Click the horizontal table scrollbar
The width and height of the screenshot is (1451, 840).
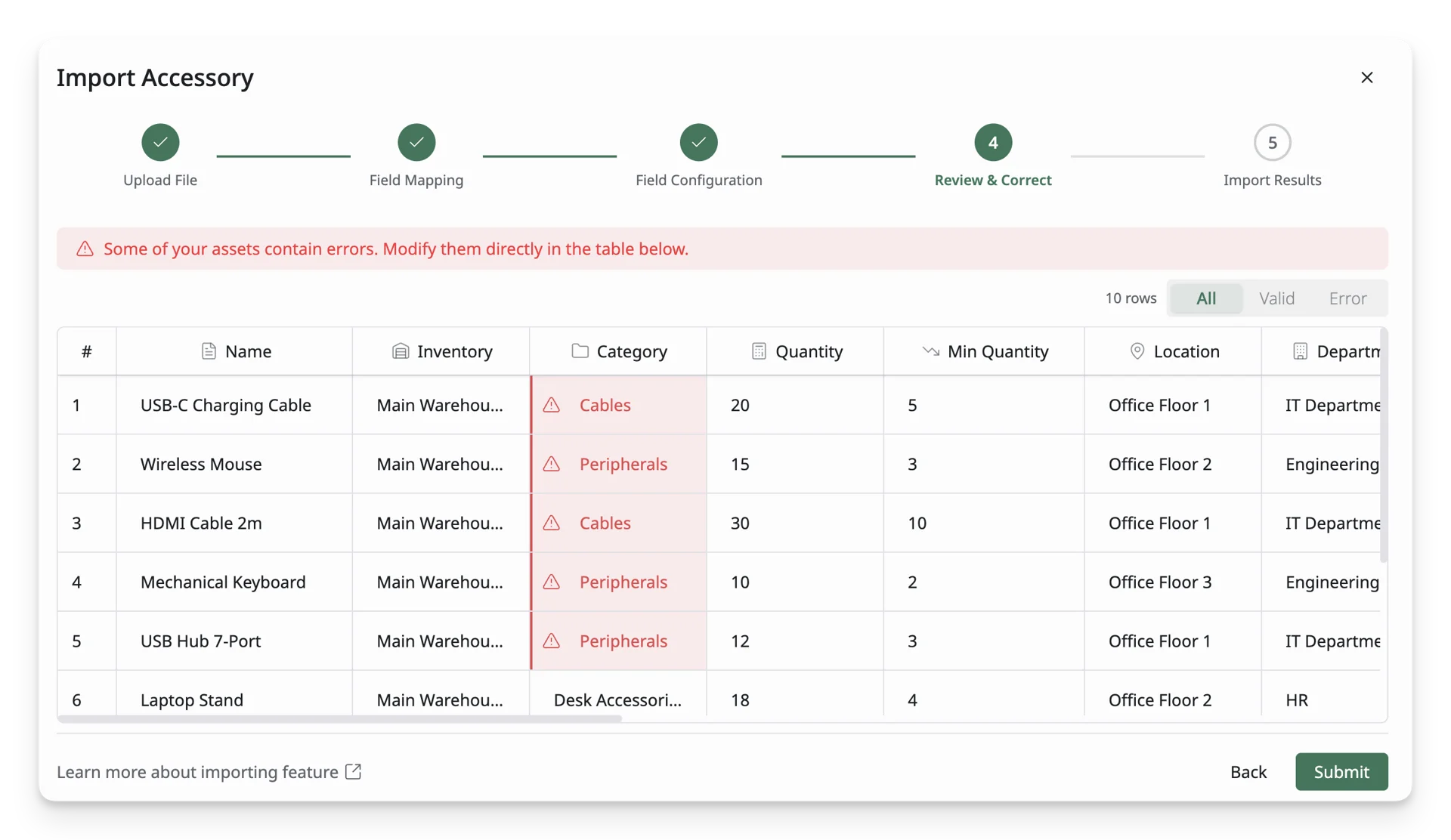[x=339, y=719]
